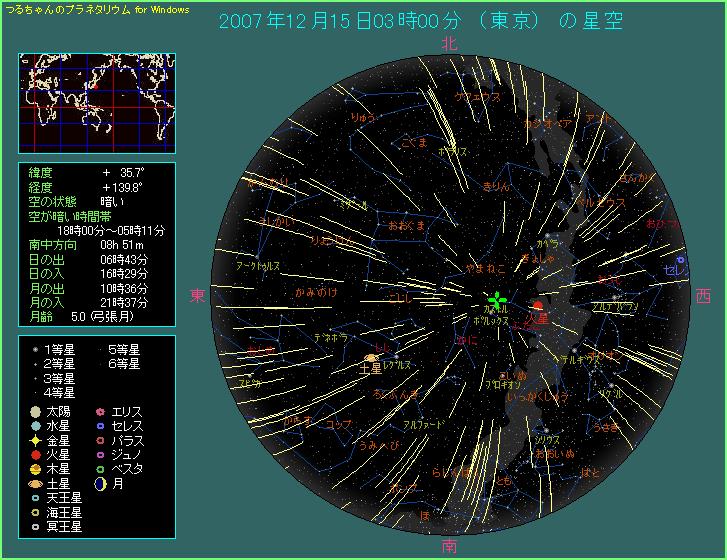Click the Venus (金星) star icon in legend
This screenshot has height=560, width=727.
pyautogui.click(x=35, y=439)
